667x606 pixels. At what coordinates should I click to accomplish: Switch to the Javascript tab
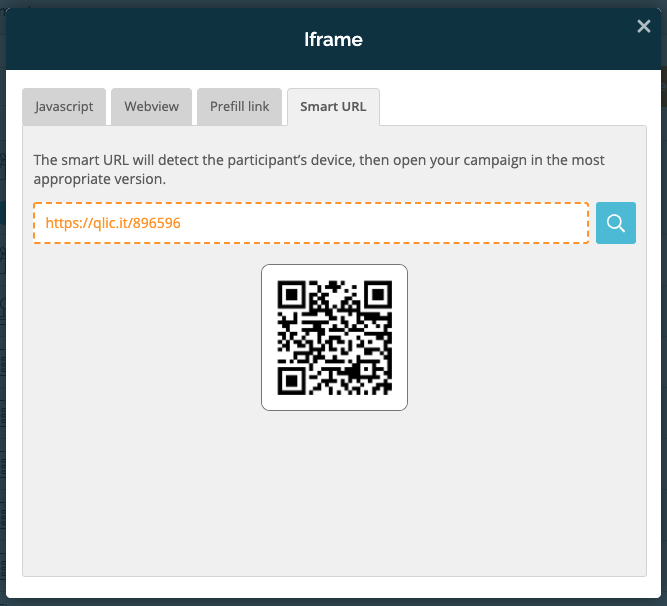tap(64, 107)
